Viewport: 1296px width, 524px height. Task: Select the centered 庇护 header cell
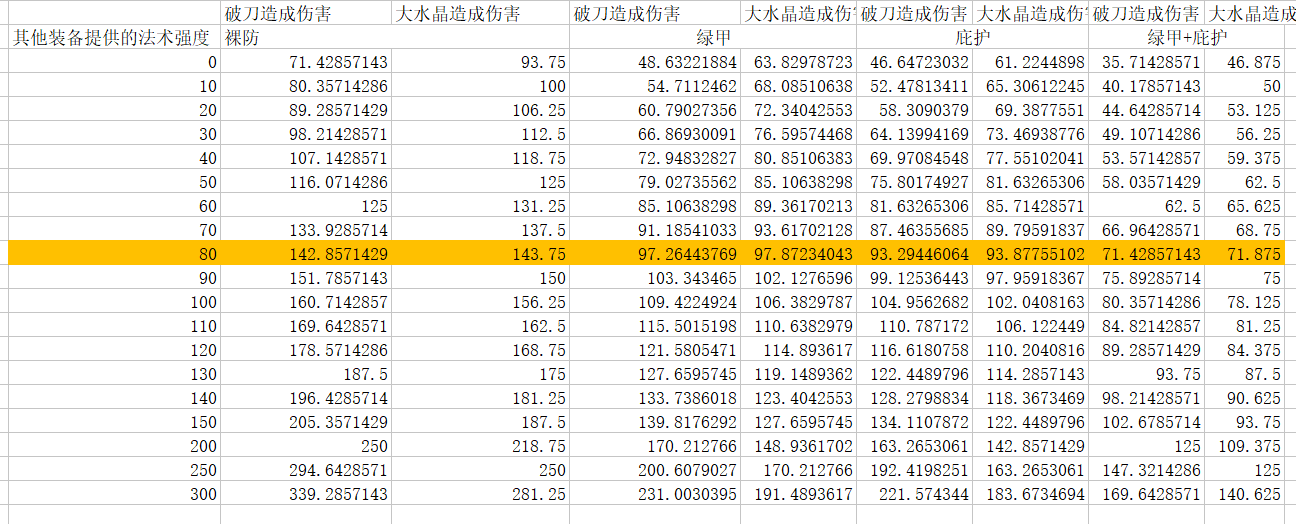(972, 38)
